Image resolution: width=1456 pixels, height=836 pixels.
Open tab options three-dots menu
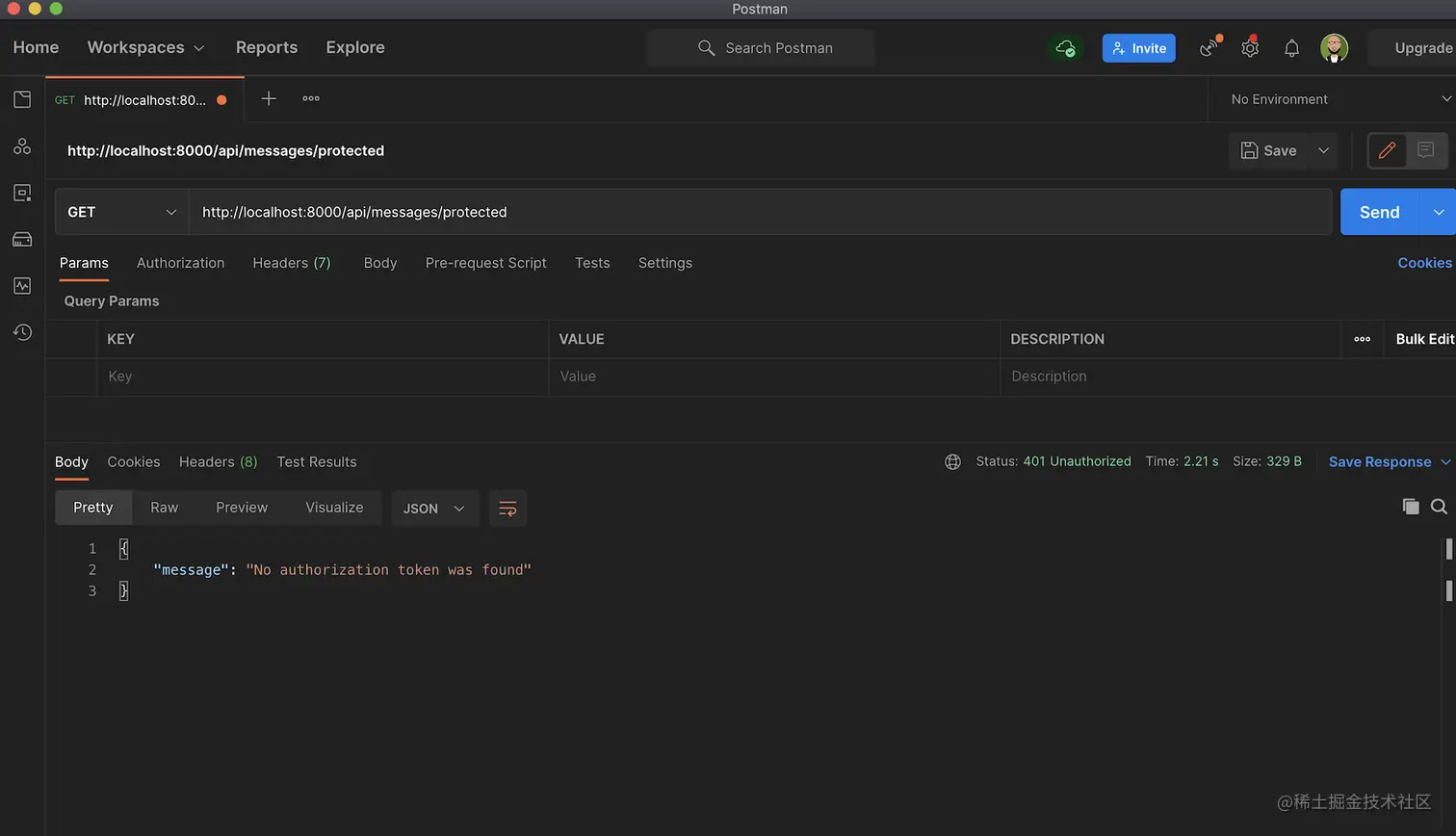pos(311,98)
